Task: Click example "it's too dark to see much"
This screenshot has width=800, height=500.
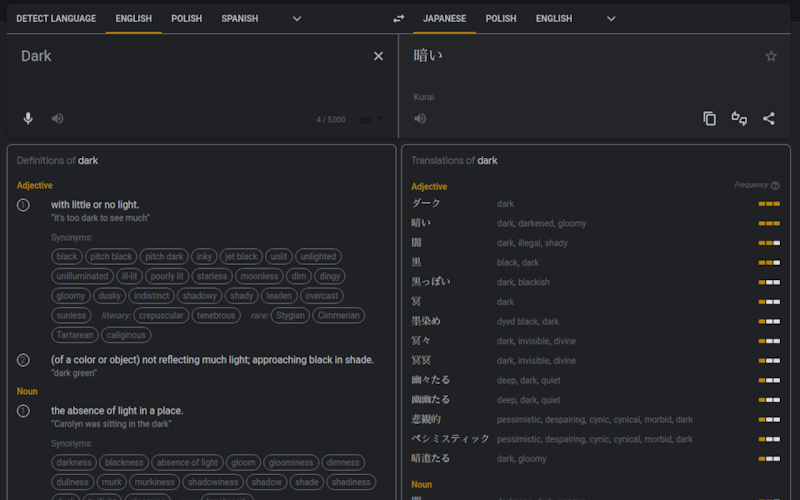Action: 100,218
